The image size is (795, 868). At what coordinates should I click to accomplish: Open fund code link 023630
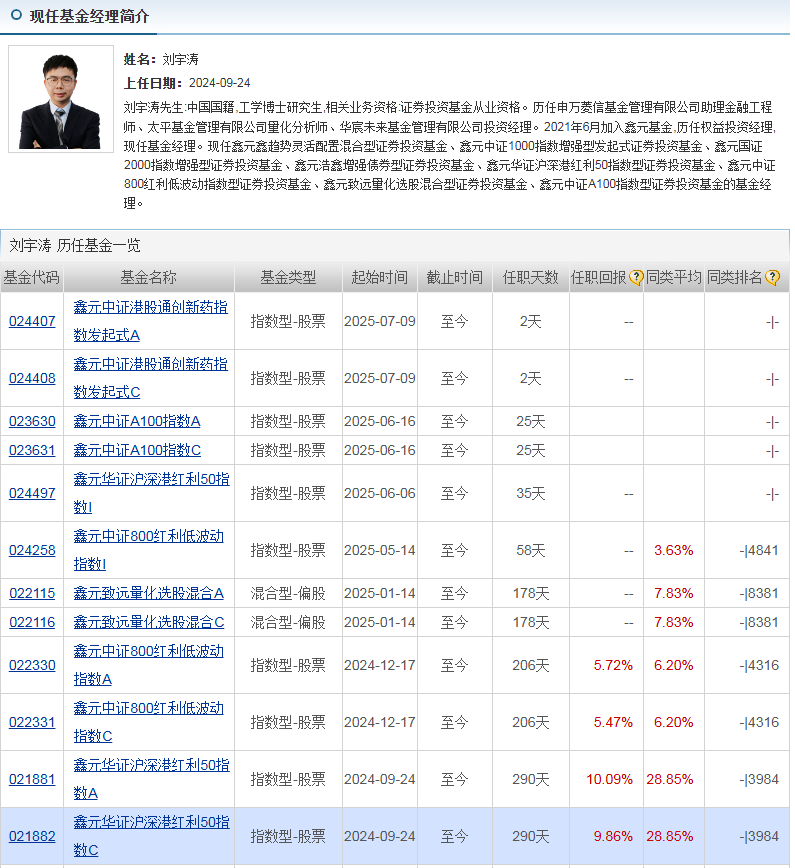32,421
